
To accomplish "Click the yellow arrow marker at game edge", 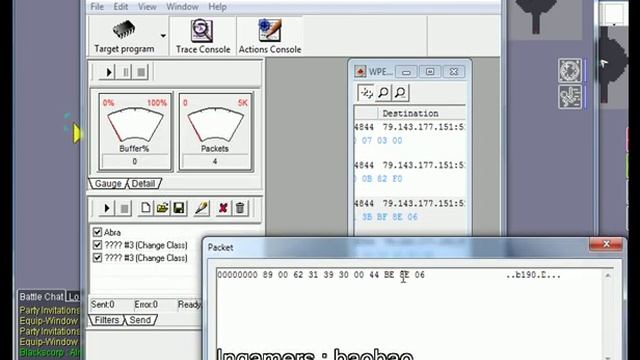I will pyautogui.click(x=77, y=133).
